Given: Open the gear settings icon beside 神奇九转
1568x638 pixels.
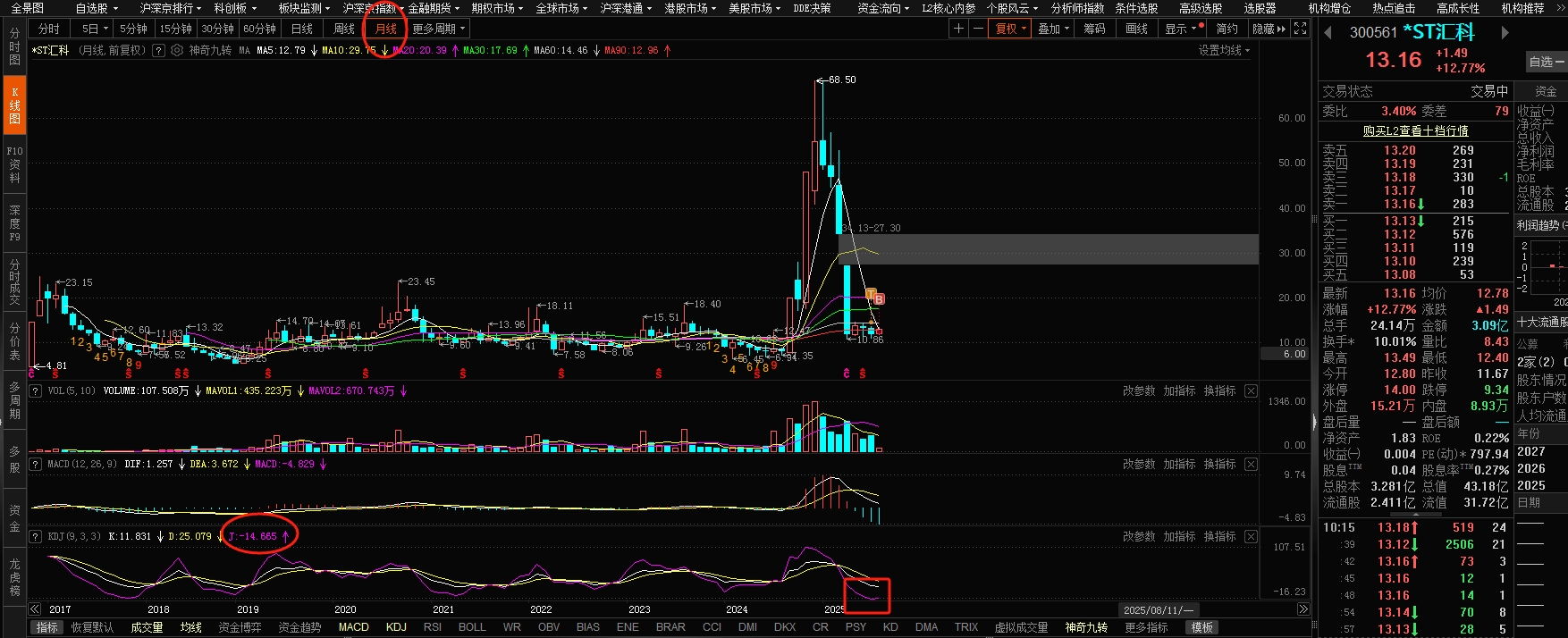Looking at the screenshot, I should coord(175,51).
